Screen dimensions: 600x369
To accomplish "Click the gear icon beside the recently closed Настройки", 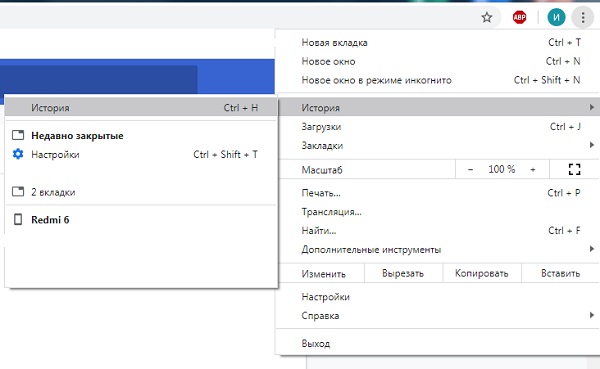I will [18, 154].
